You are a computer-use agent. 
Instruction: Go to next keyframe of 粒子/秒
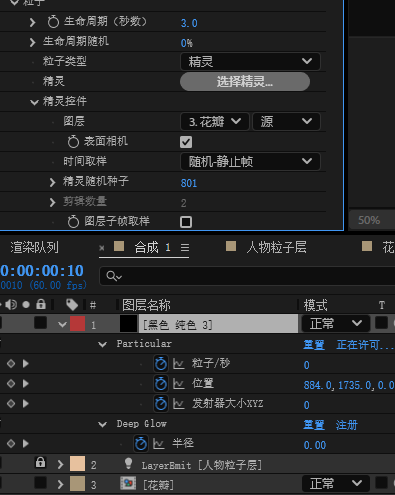pos(25,364)
